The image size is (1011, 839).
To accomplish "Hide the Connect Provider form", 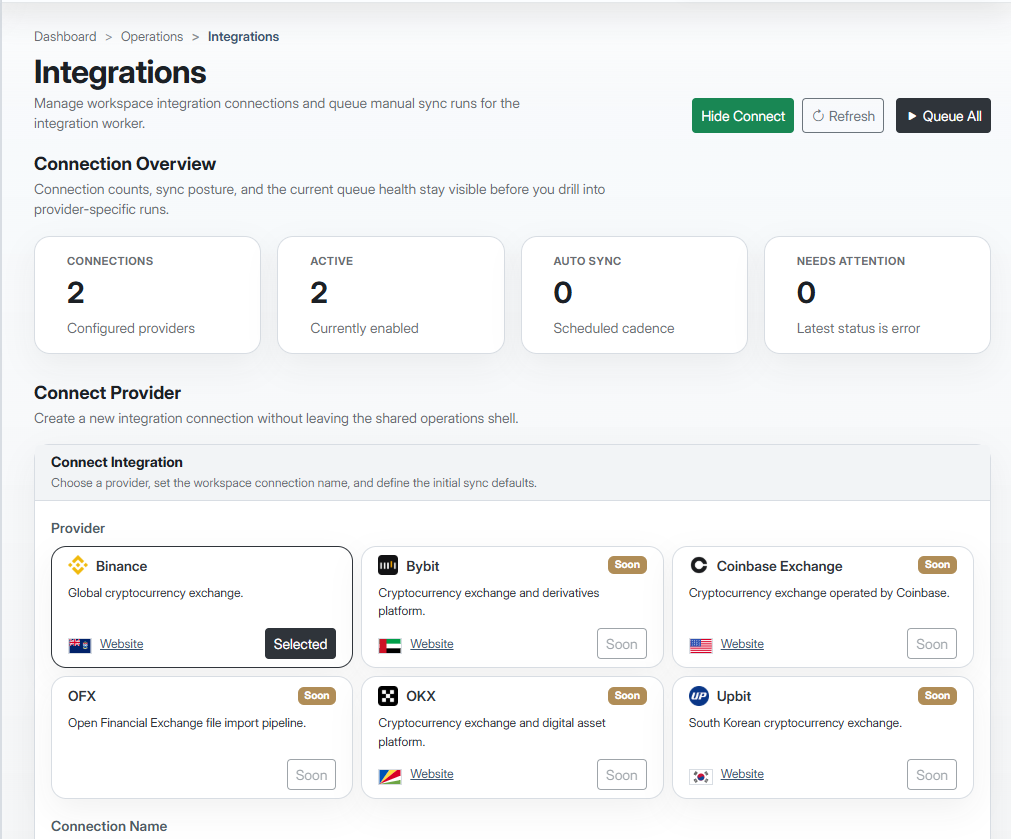I will click(x=742, y=115).
